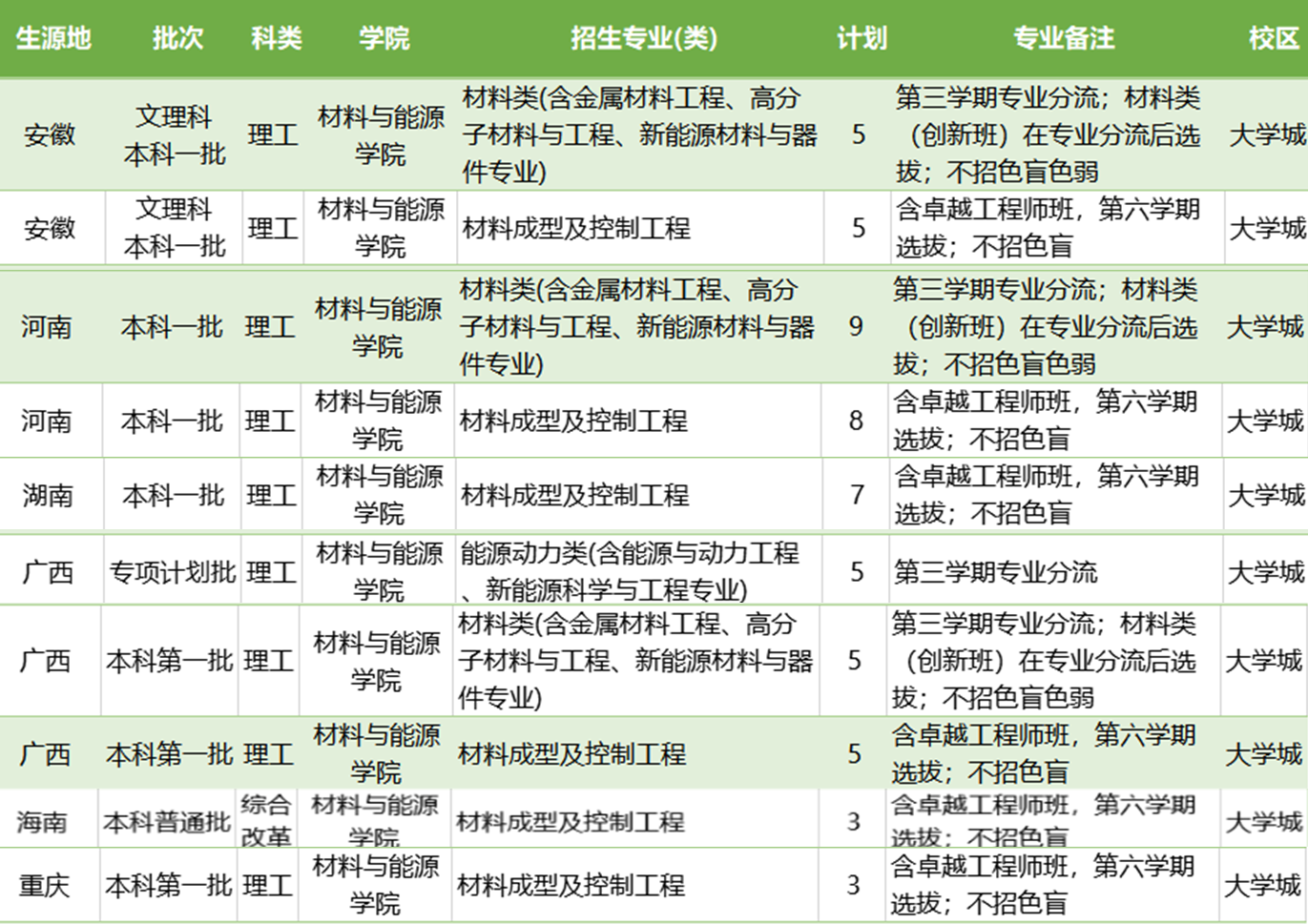
Task: Select the 校区 column header
Action: coord(1273,38)
